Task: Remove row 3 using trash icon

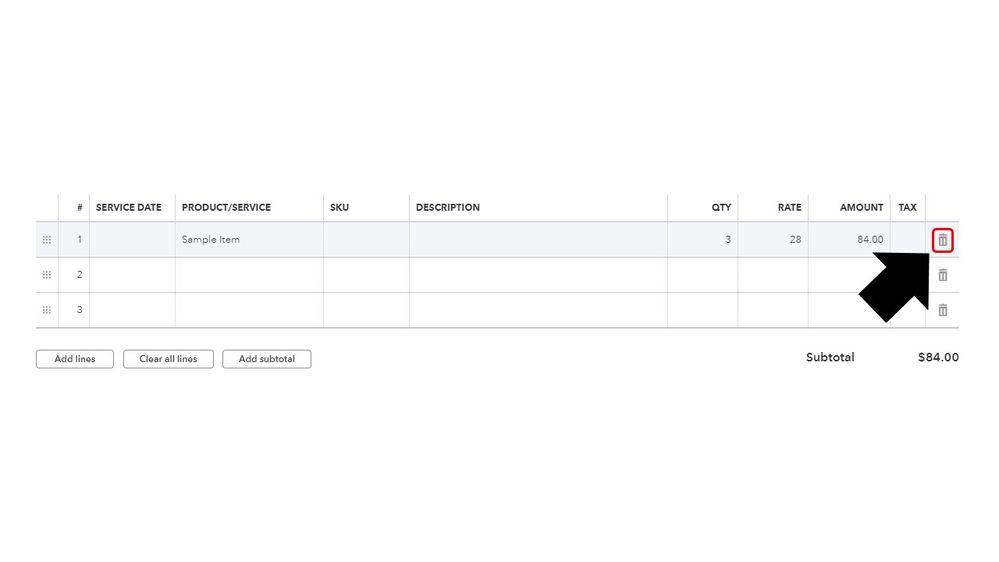Action: [x=942, y=310]
